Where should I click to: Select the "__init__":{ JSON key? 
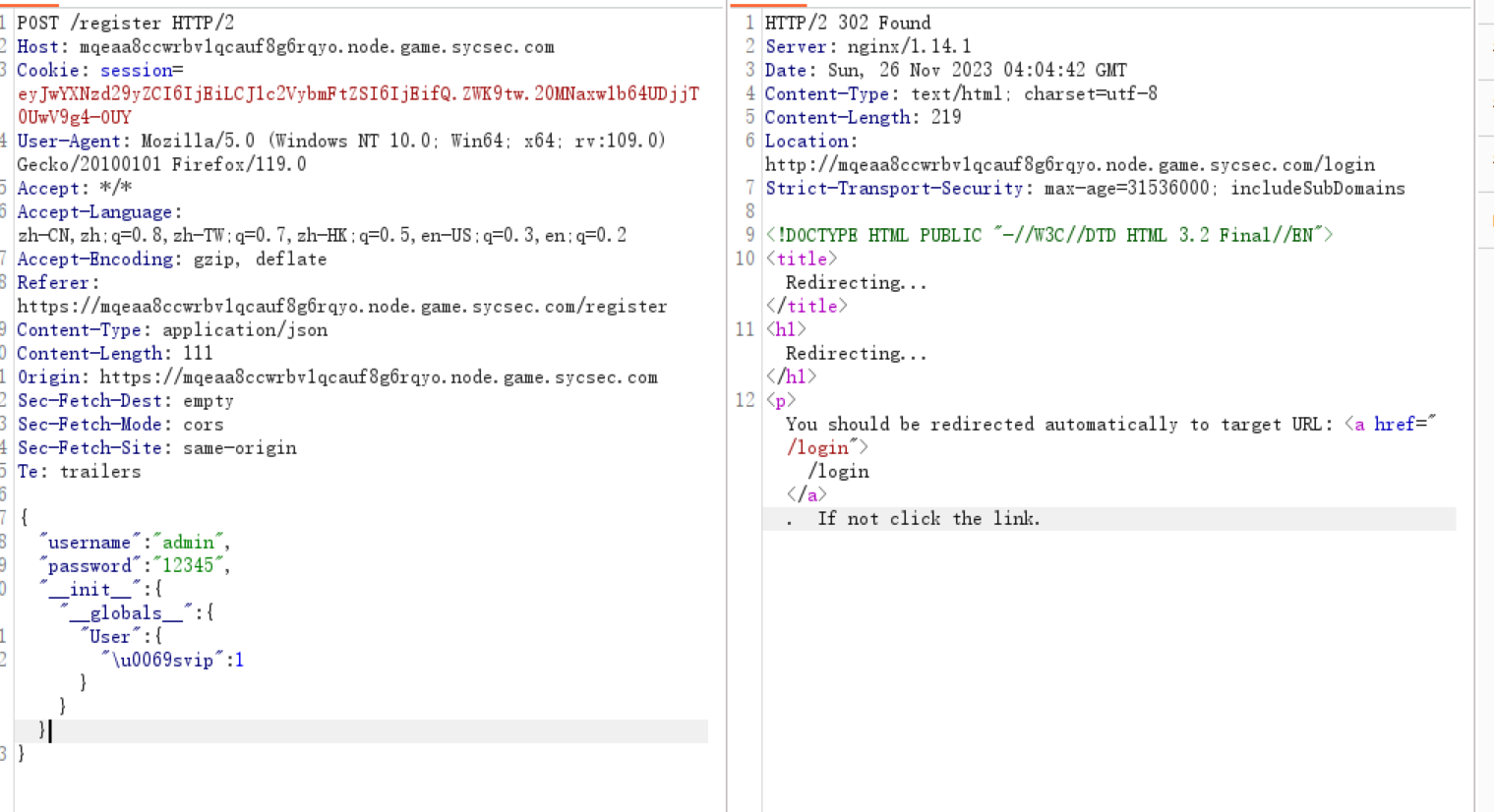click(x=100, y=589)
